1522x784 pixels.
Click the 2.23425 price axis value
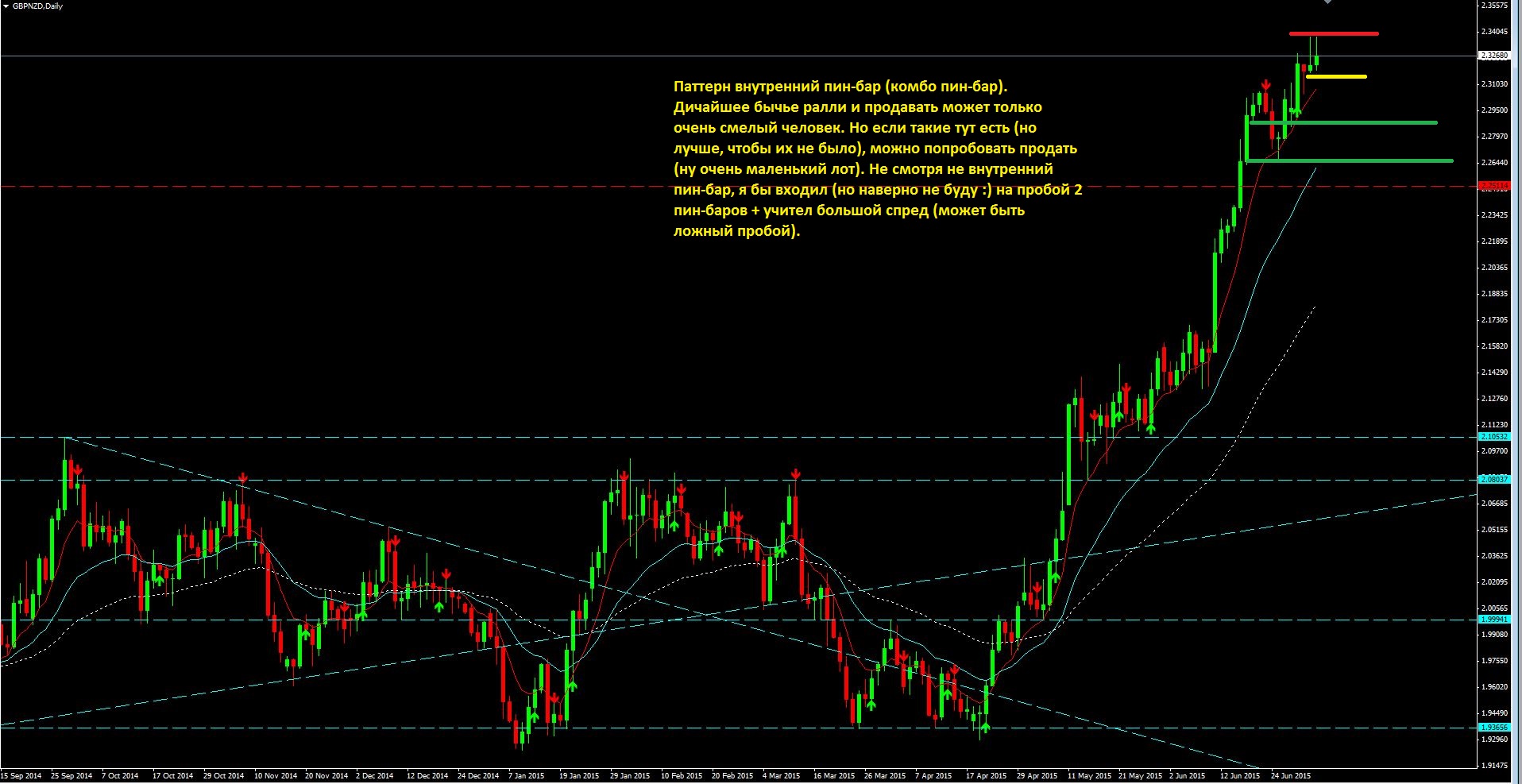coord(1495,215)
